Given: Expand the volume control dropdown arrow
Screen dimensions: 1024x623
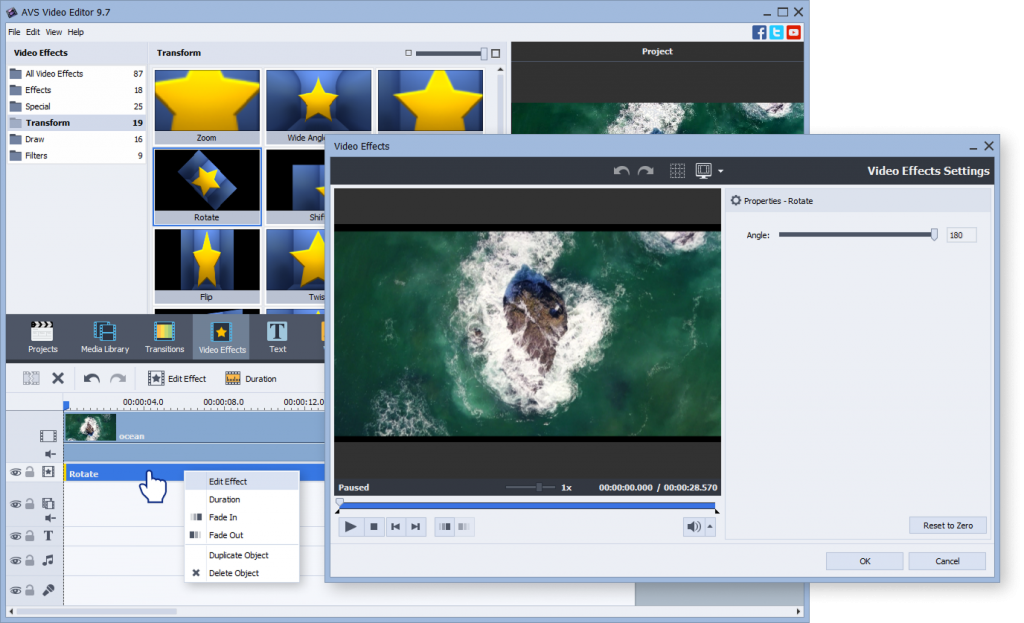Looking at the screenshot, I should [x=710, y=526].
